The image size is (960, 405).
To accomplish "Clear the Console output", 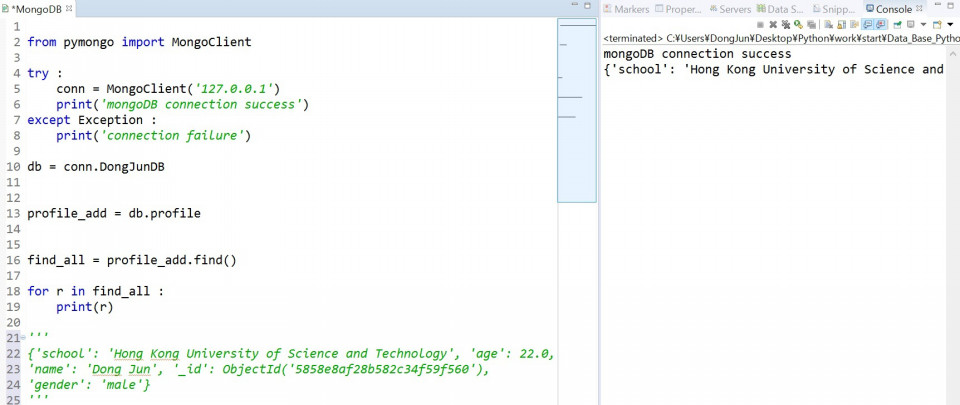I will pos(828,24).
